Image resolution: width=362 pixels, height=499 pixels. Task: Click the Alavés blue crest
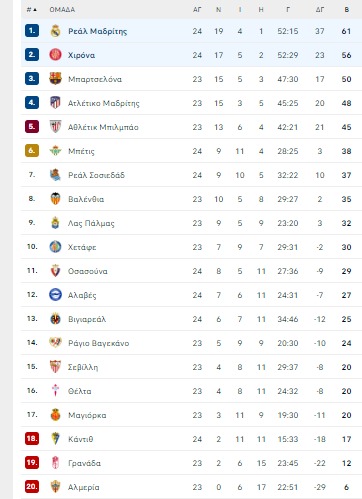pyautogui.click(x=55, y=295)
